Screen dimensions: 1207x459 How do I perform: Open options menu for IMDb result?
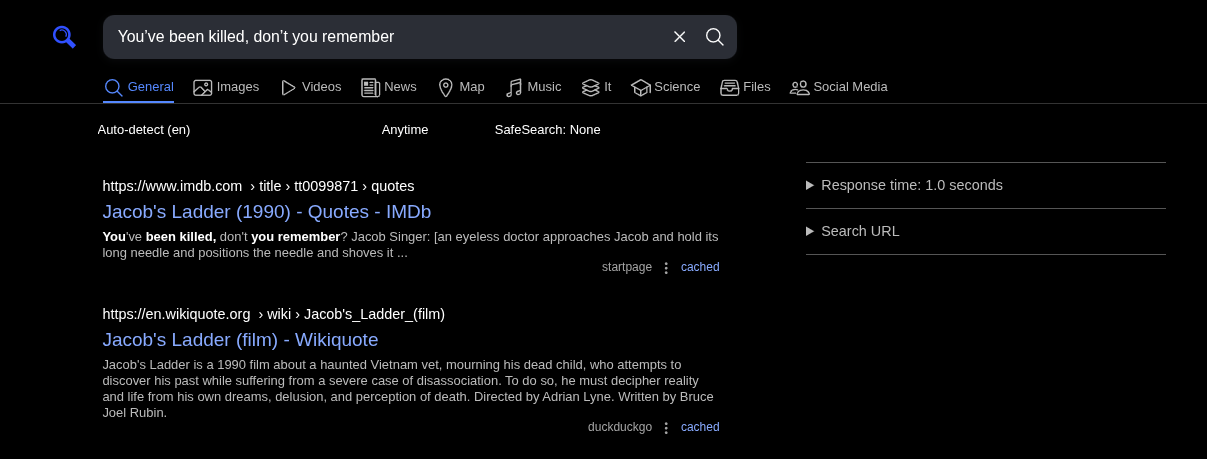666,268
